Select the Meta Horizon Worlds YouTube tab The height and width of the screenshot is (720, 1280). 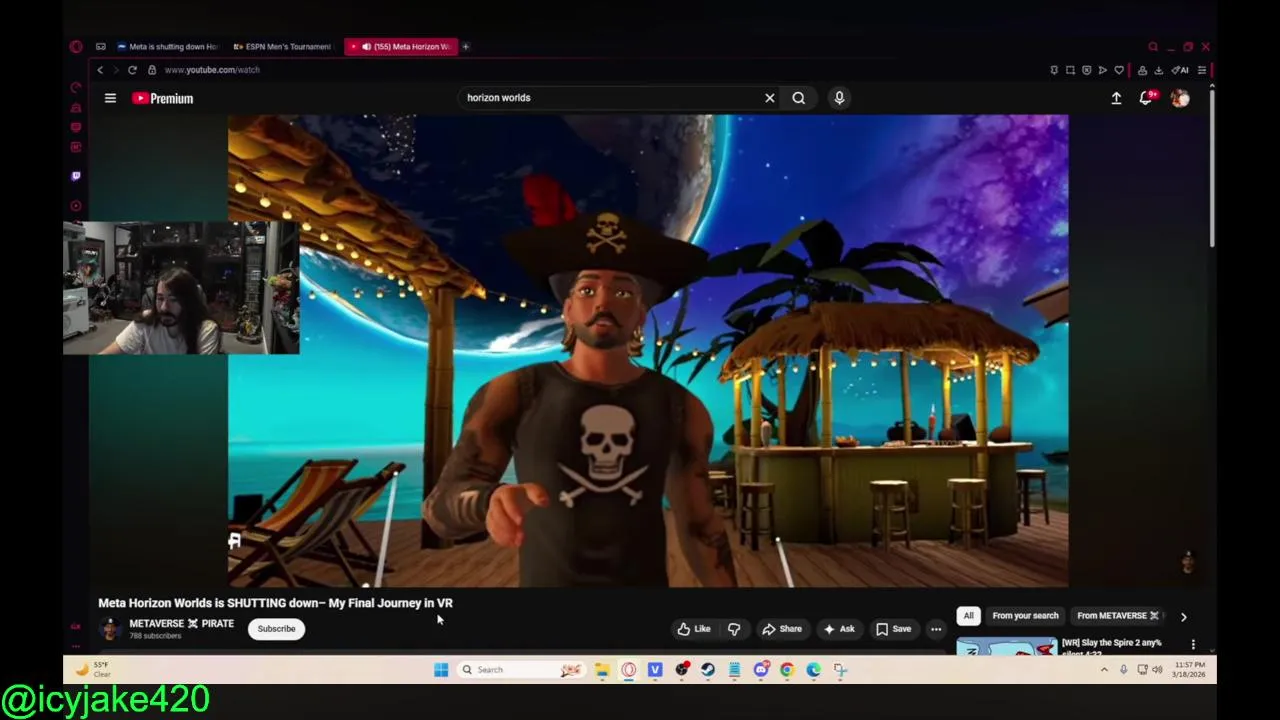[400, 47]
